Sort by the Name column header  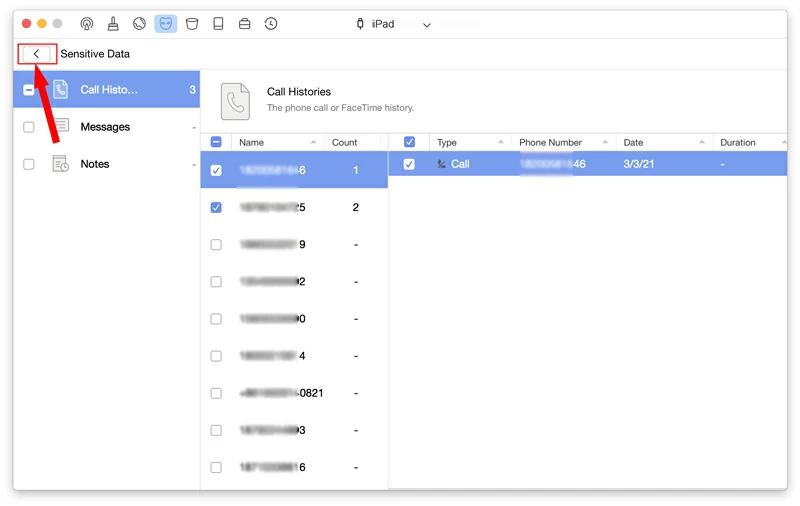pos(270,143)
